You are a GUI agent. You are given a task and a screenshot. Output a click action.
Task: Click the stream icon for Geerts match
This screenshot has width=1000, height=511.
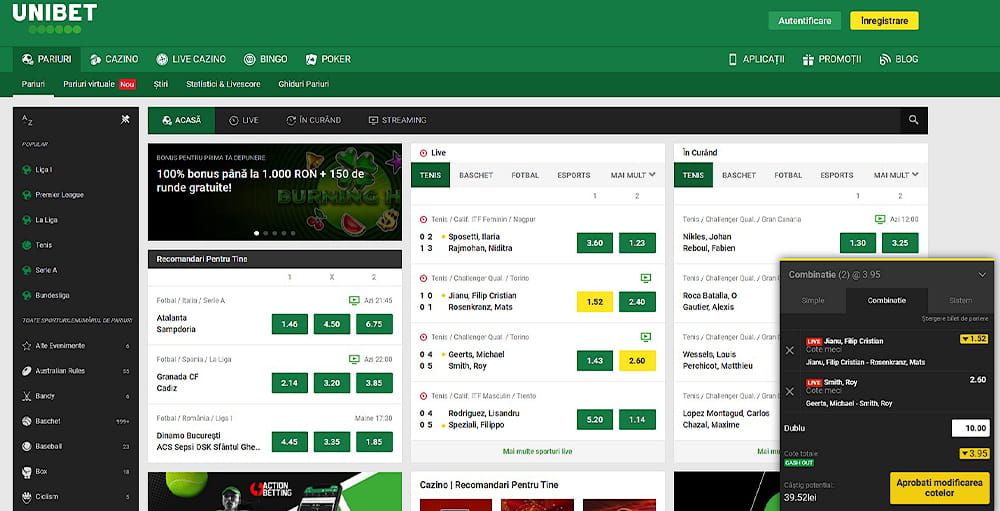(x=645, y=337)
